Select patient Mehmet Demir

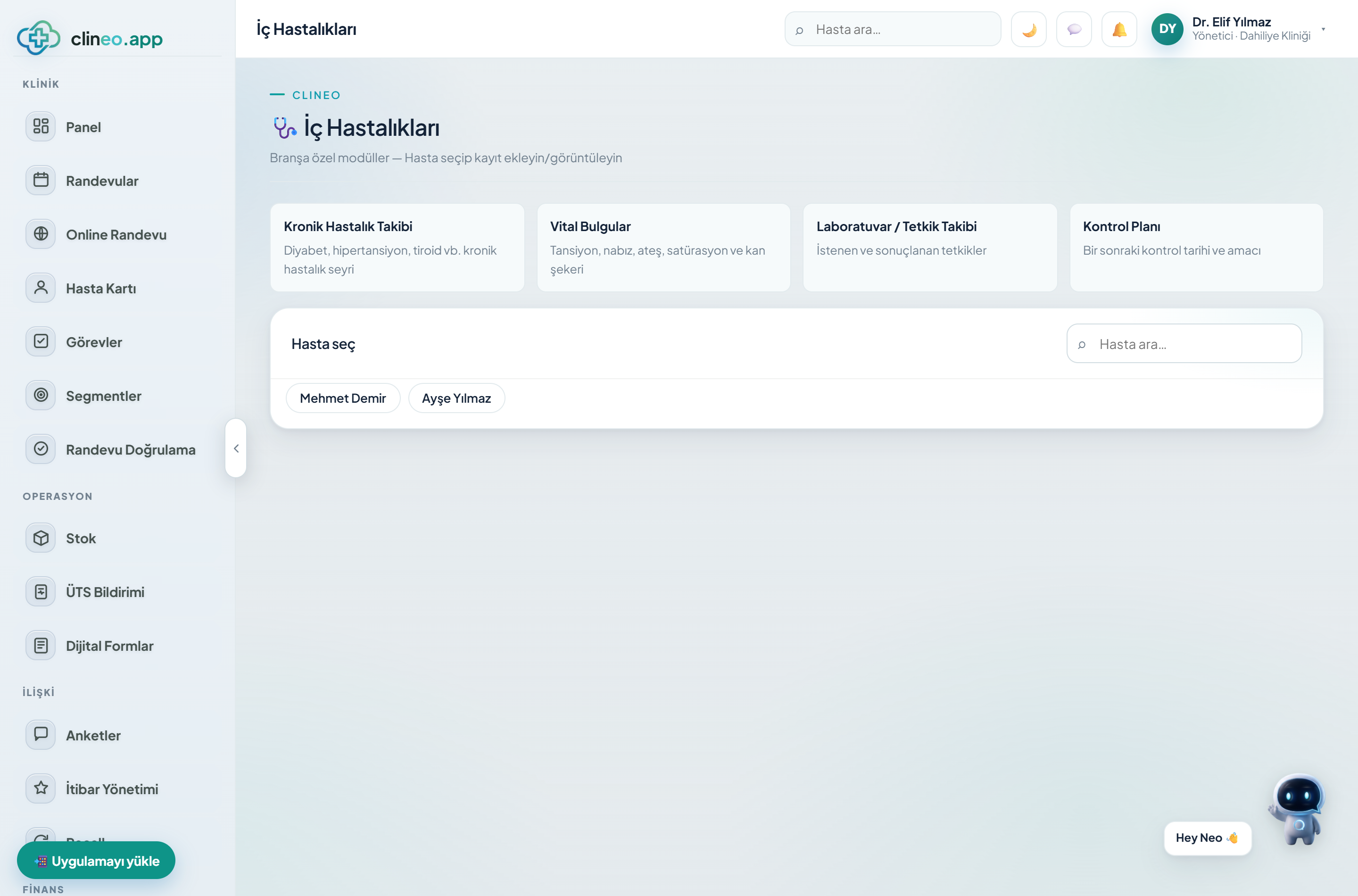click(343, 398)
